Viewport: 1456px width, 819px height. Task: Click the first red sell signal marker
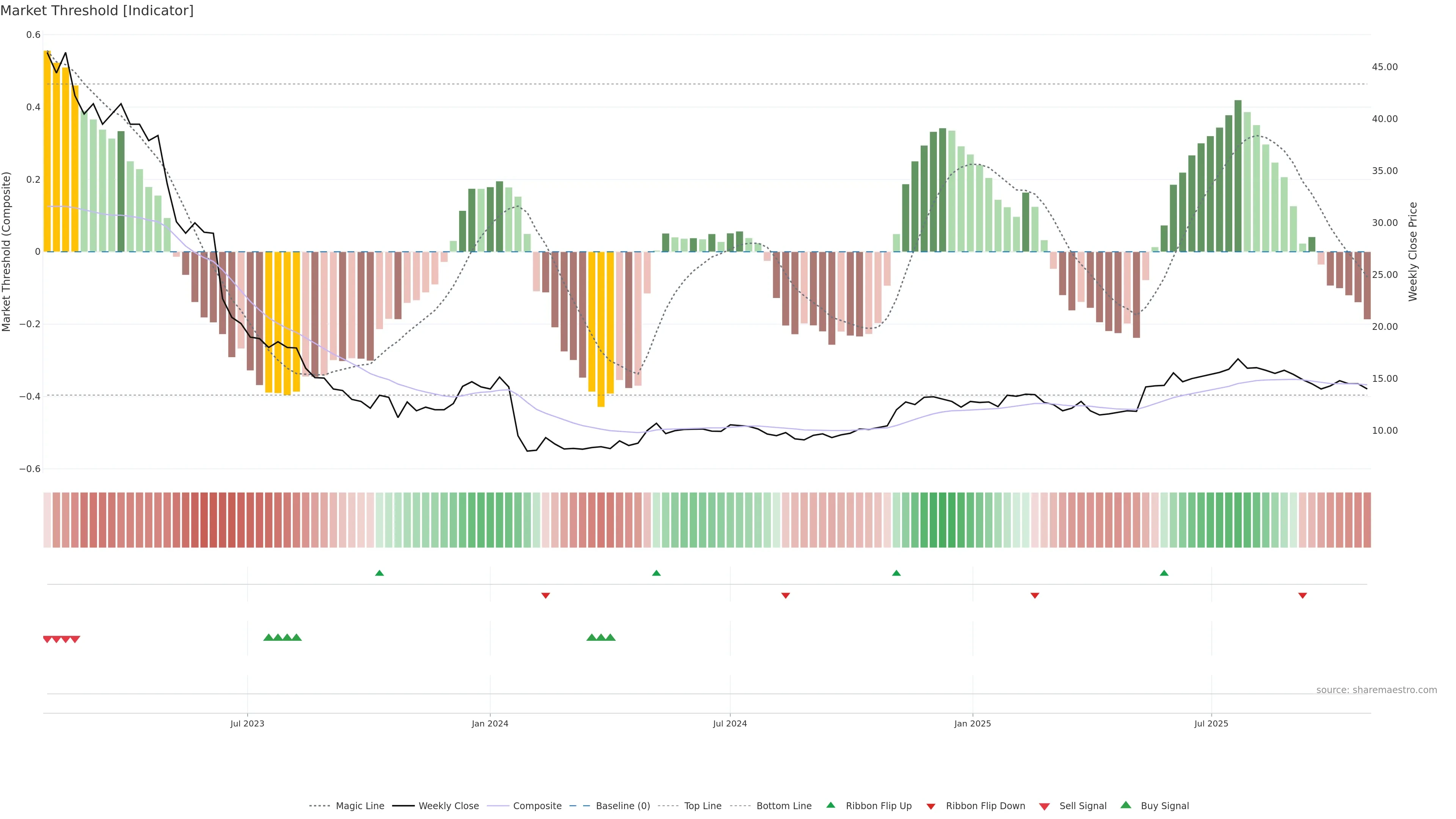[47, 639]
